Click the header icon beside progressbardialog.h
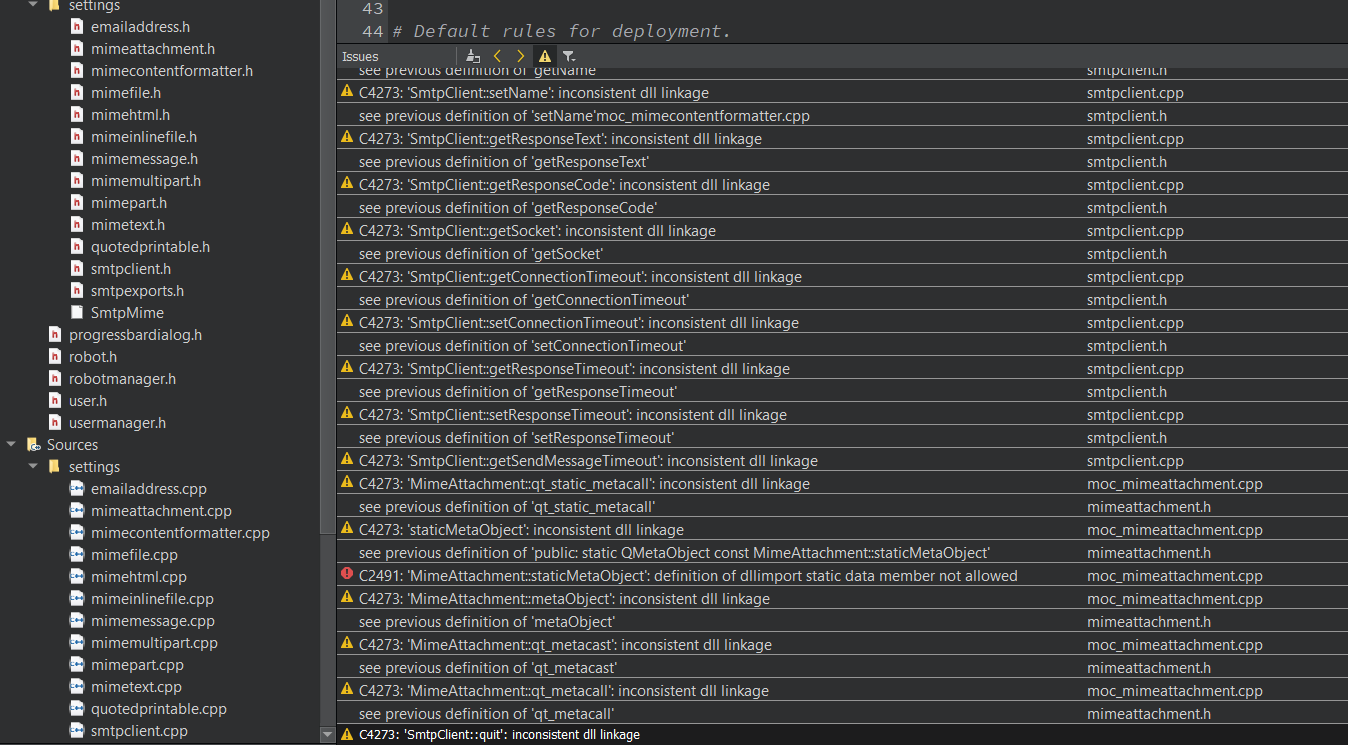This screenshot has width=1348, height=745. click(x=55, y=335)
